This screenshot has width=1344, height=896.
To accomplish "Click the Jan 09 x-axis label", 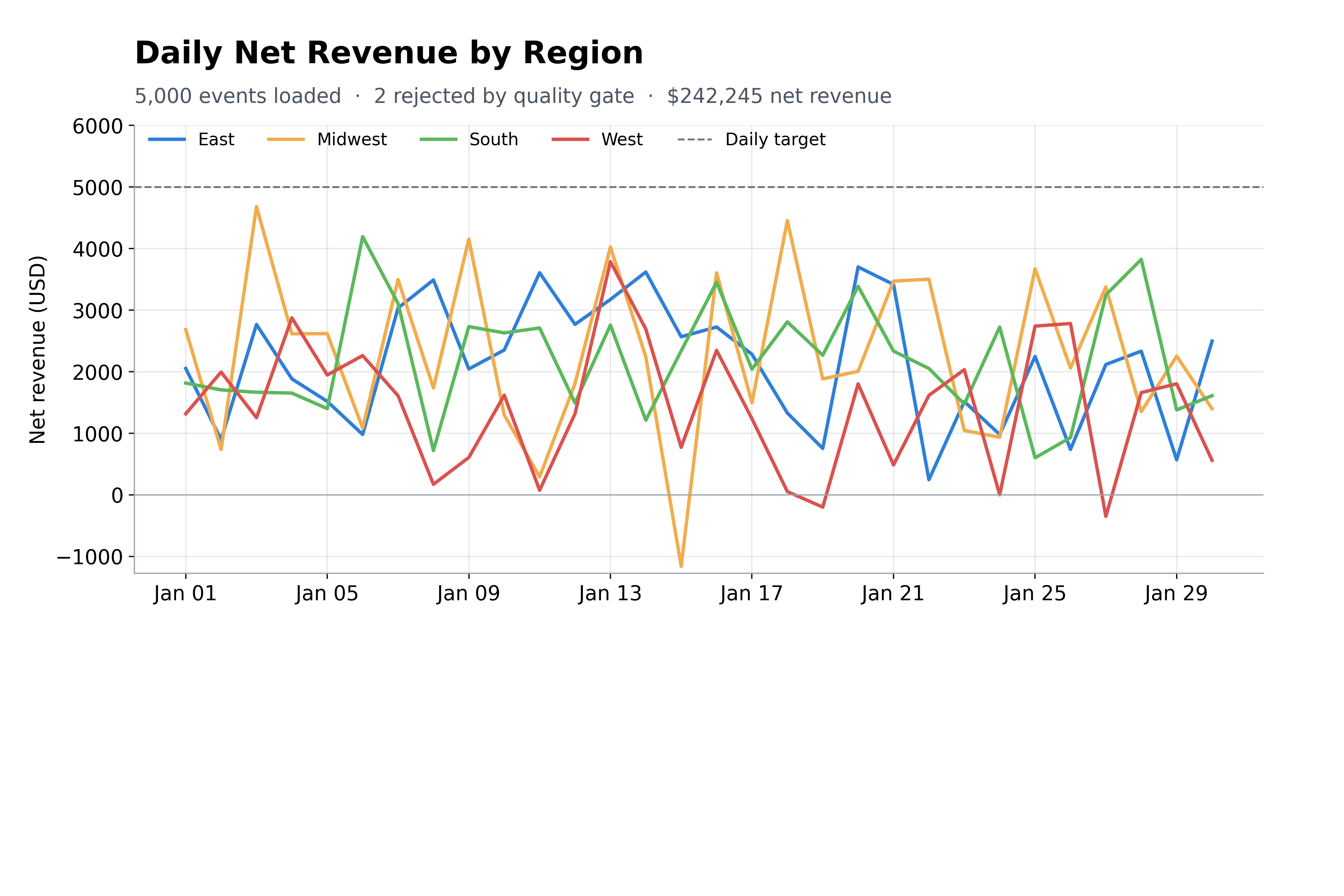I will tap(469, 594).
